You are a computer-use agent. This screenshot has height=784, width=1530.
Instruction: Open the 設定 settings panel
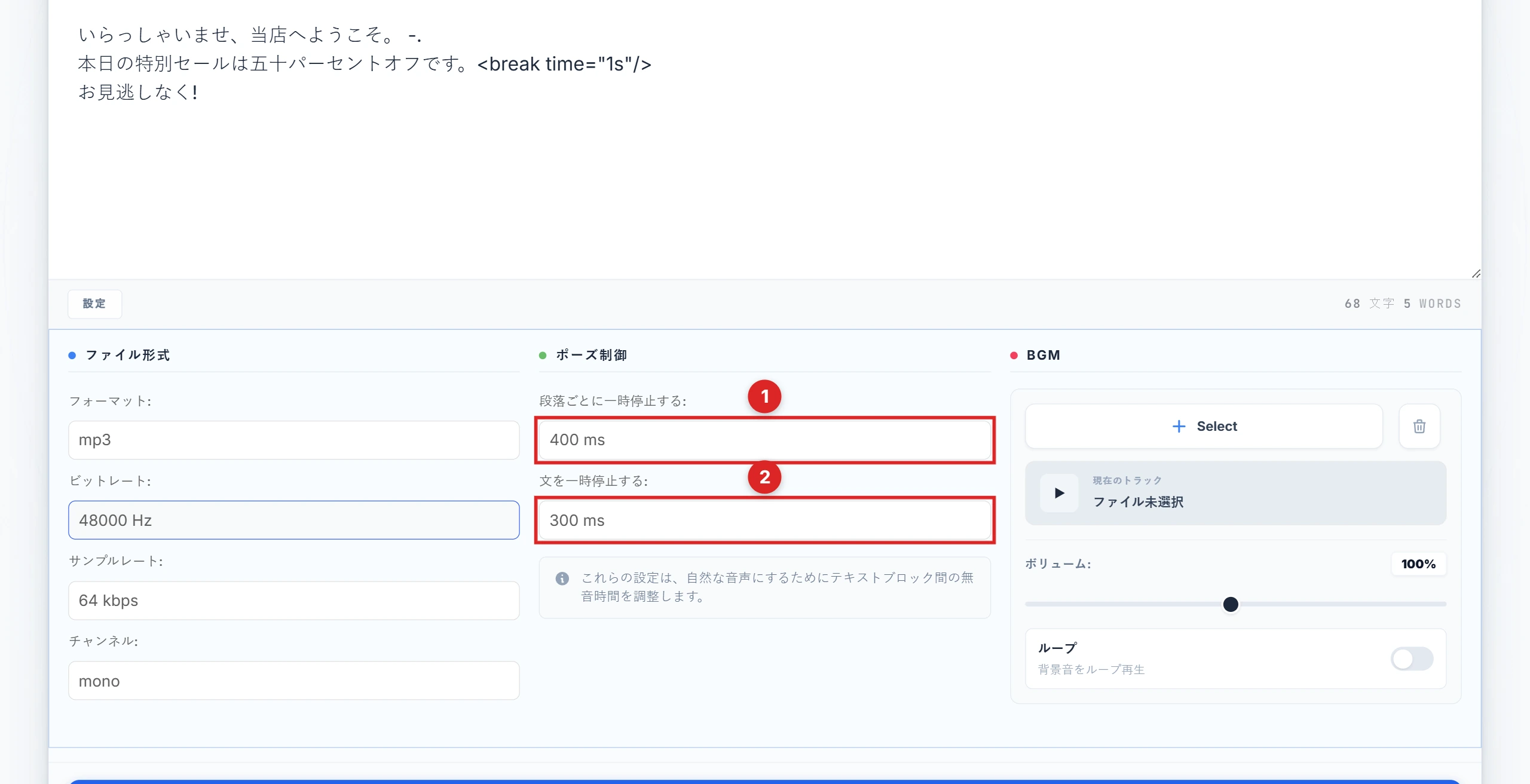94,304
